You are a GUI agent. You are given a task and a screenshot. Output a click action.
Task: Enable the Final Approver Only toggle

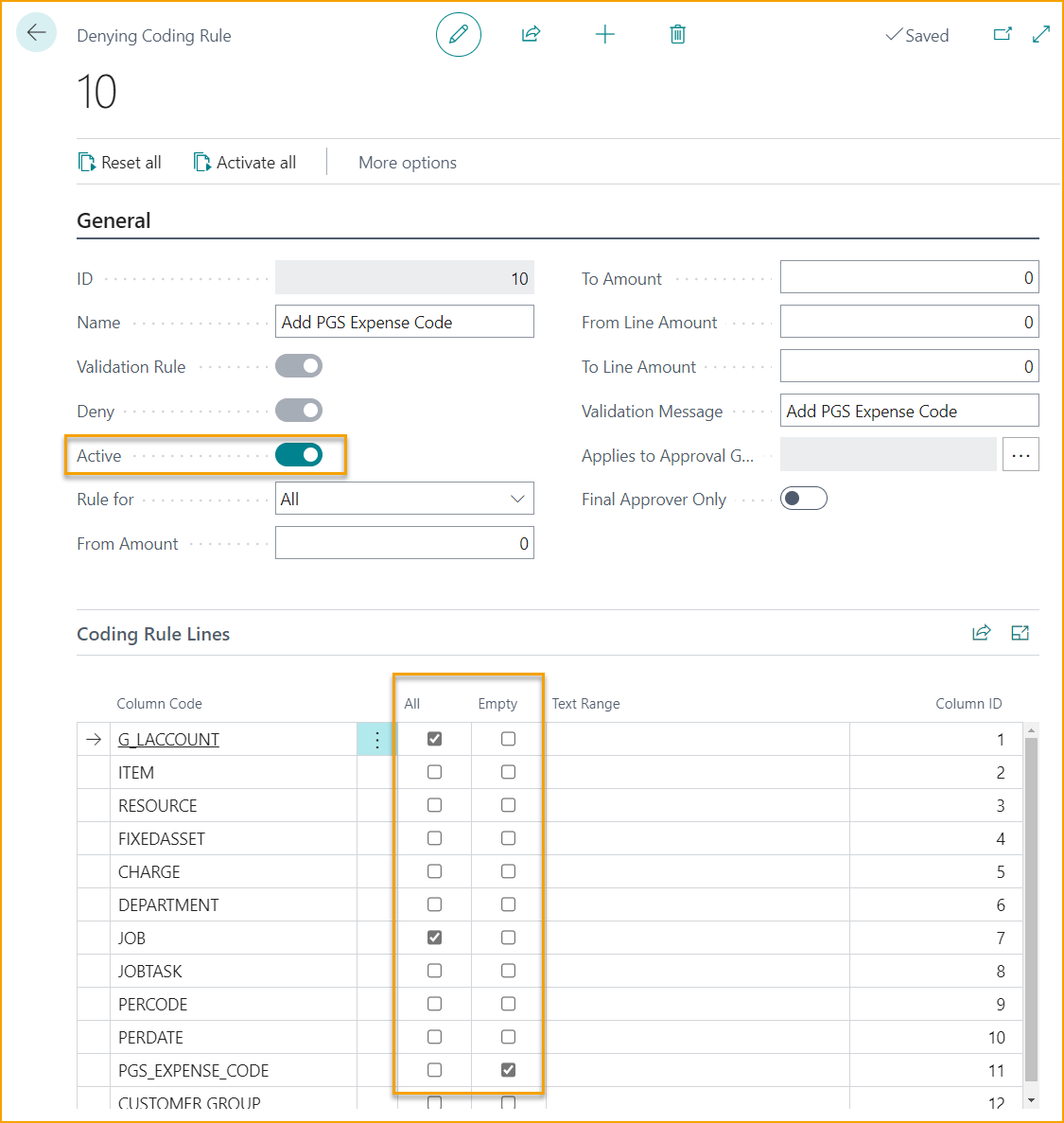click(803, 498)
